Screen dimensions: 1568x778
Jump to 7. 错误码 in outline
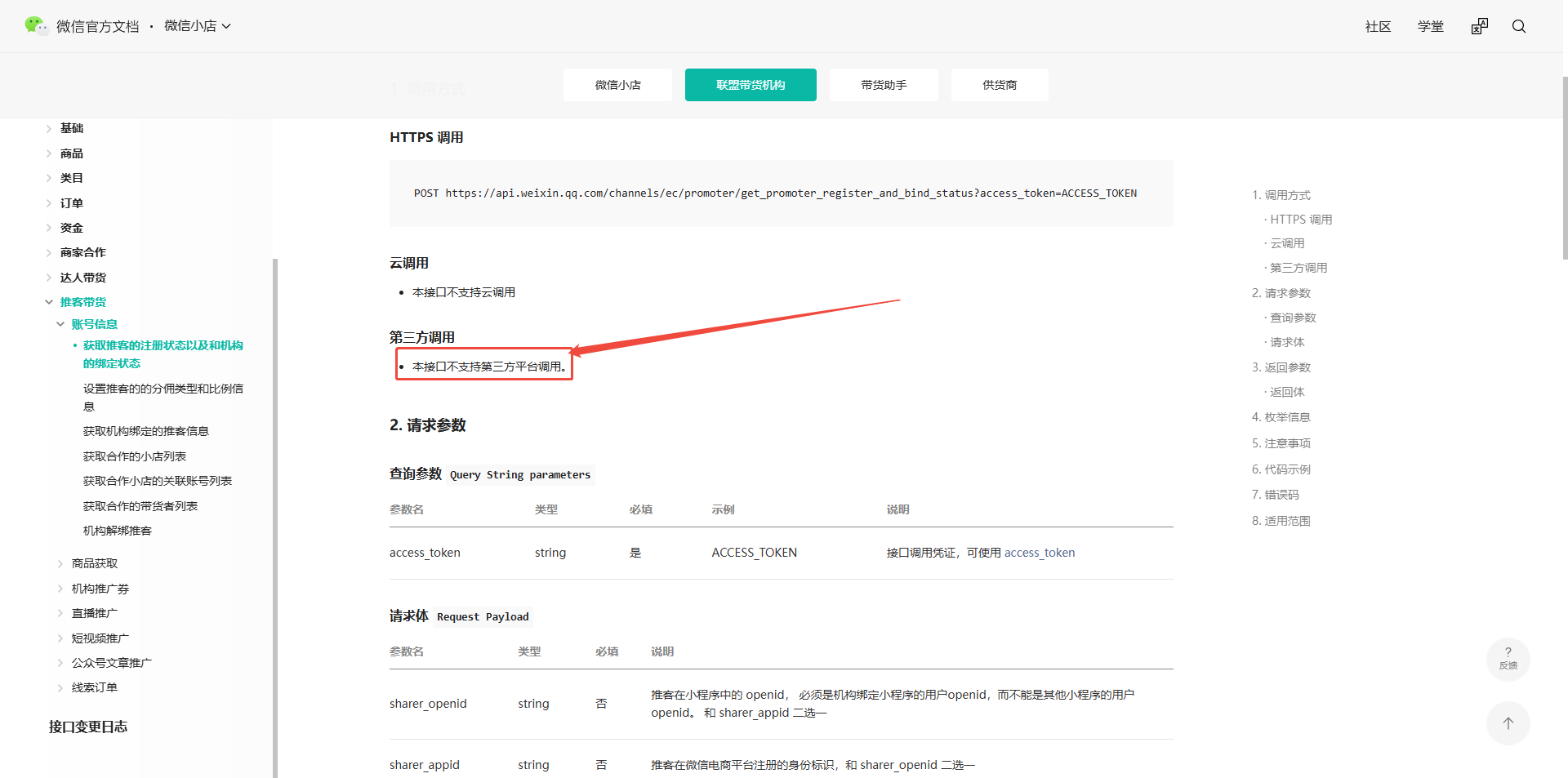pos(1275,495)
